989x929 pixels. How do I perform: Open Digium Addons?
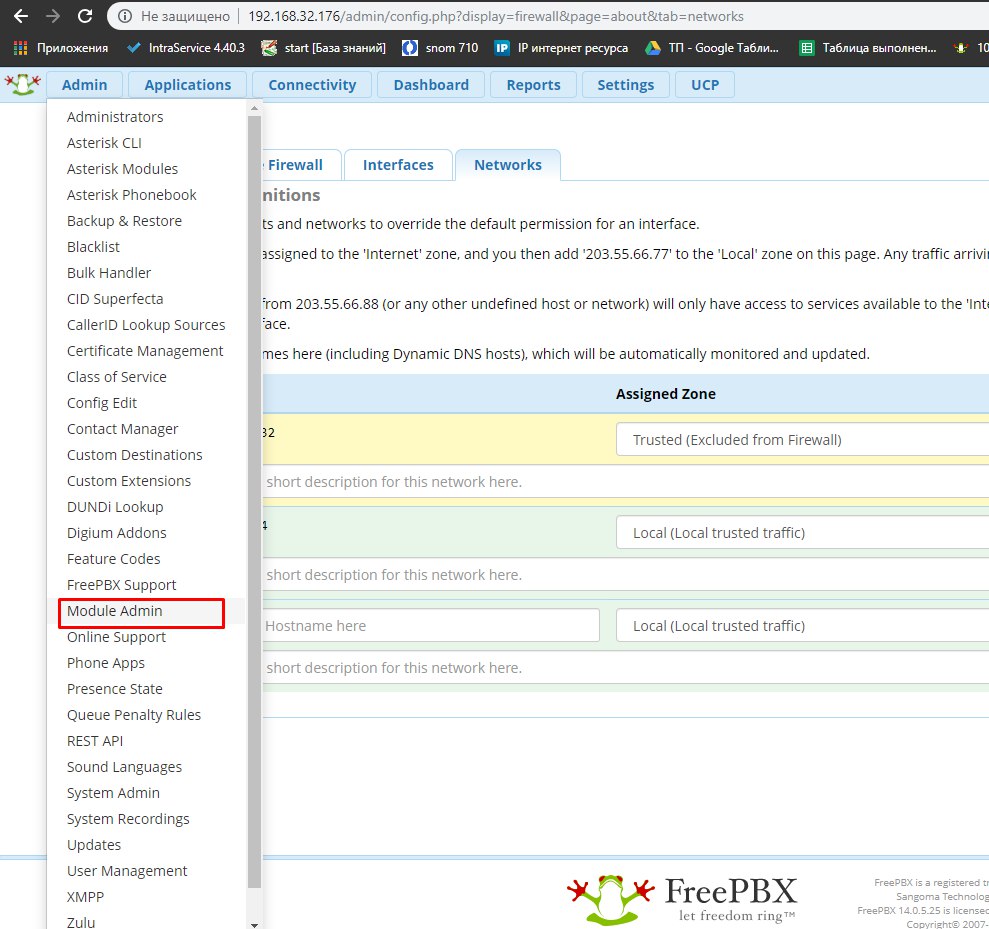pyautogui.click(x=117, y=533)
